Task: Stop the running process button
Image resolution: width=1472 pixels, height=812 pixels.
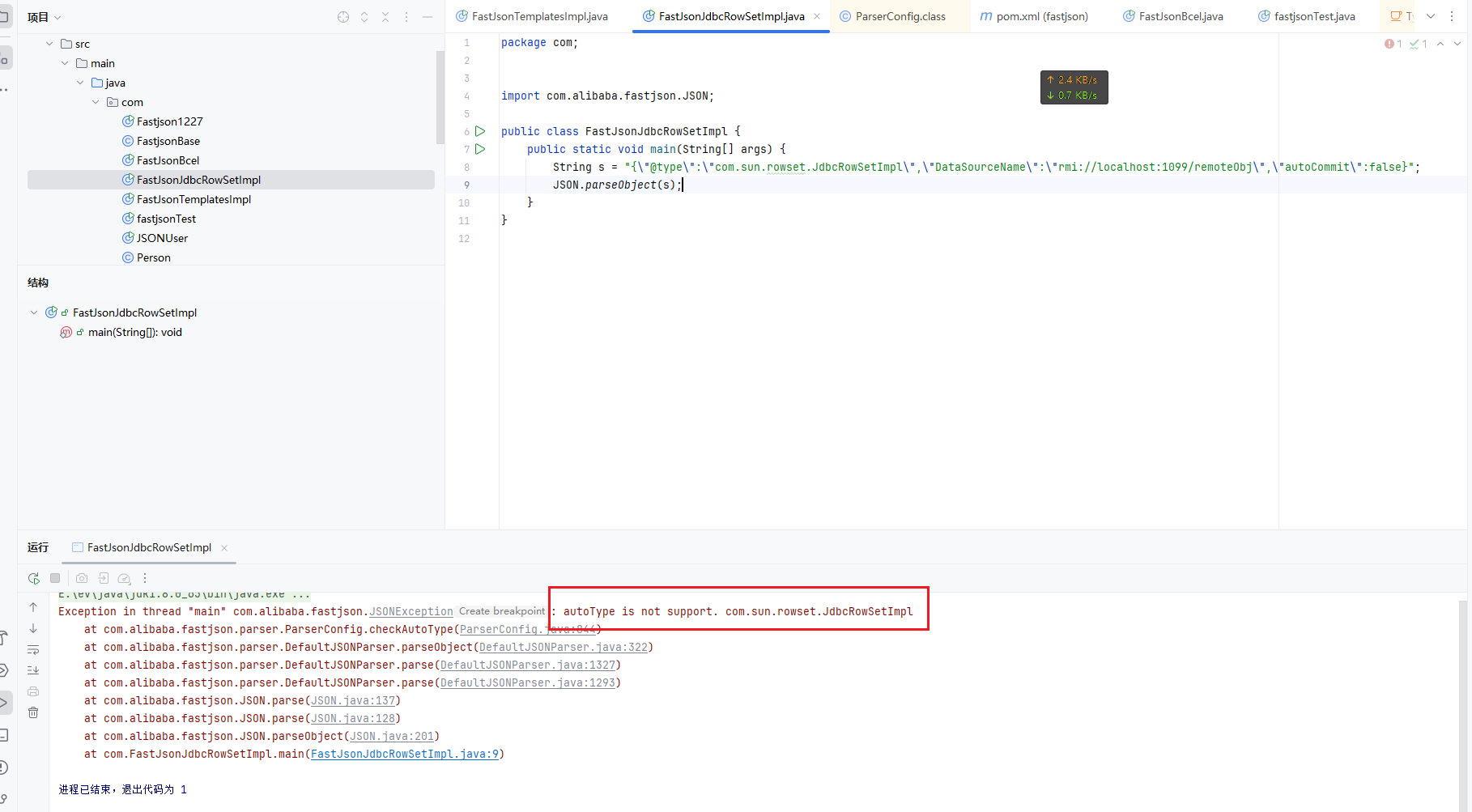Action: [x=55, y=578]
